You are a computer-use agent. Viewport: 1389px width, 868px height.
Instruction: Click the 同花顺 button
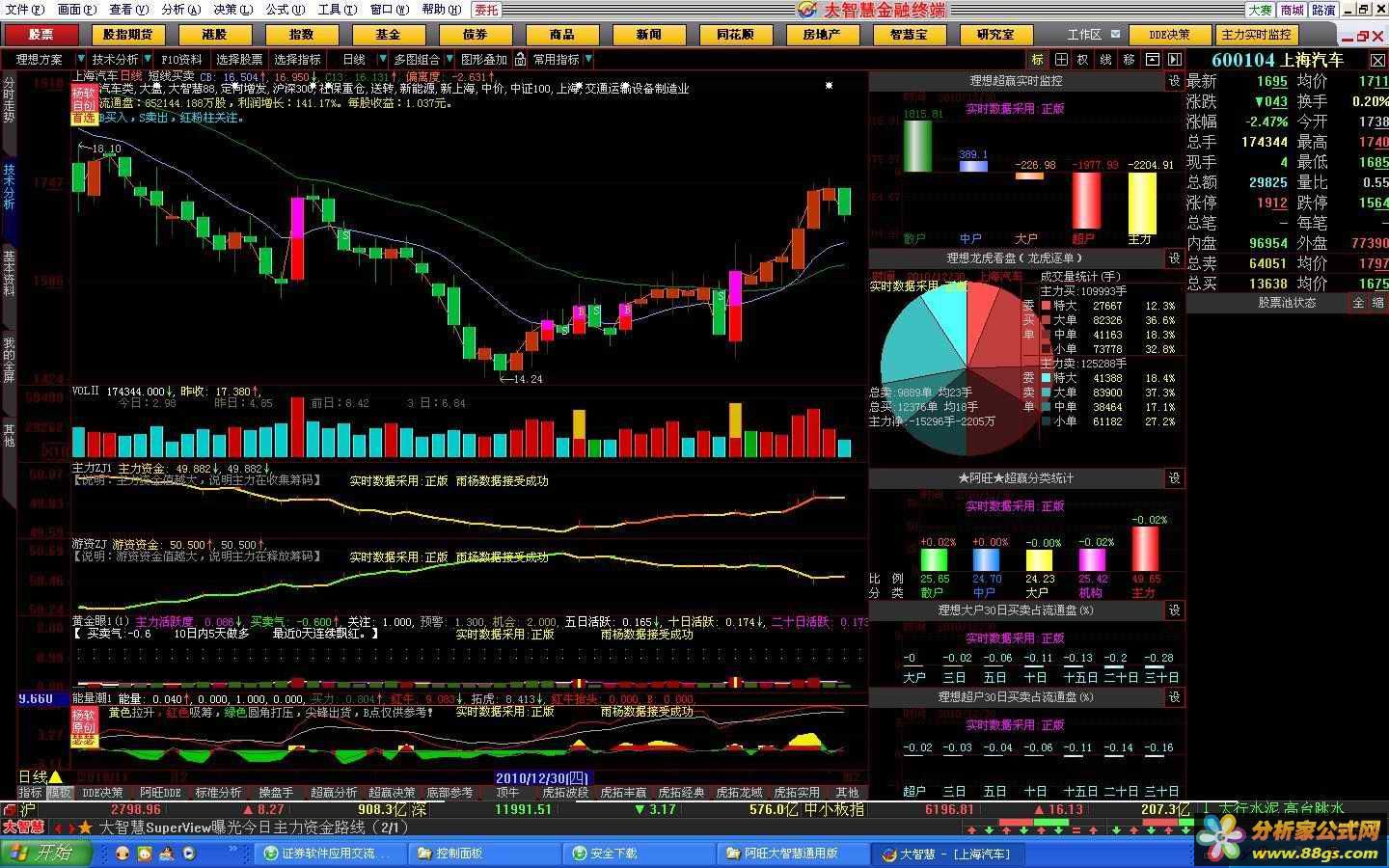pos(735,35)
